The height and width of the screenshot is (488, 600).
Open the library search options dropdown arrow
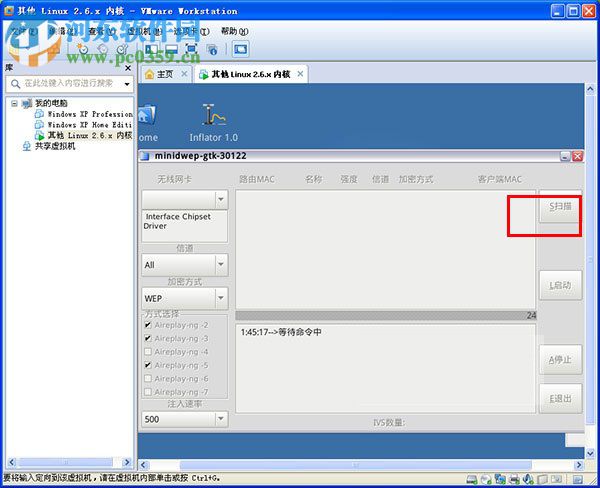point(127,84)
